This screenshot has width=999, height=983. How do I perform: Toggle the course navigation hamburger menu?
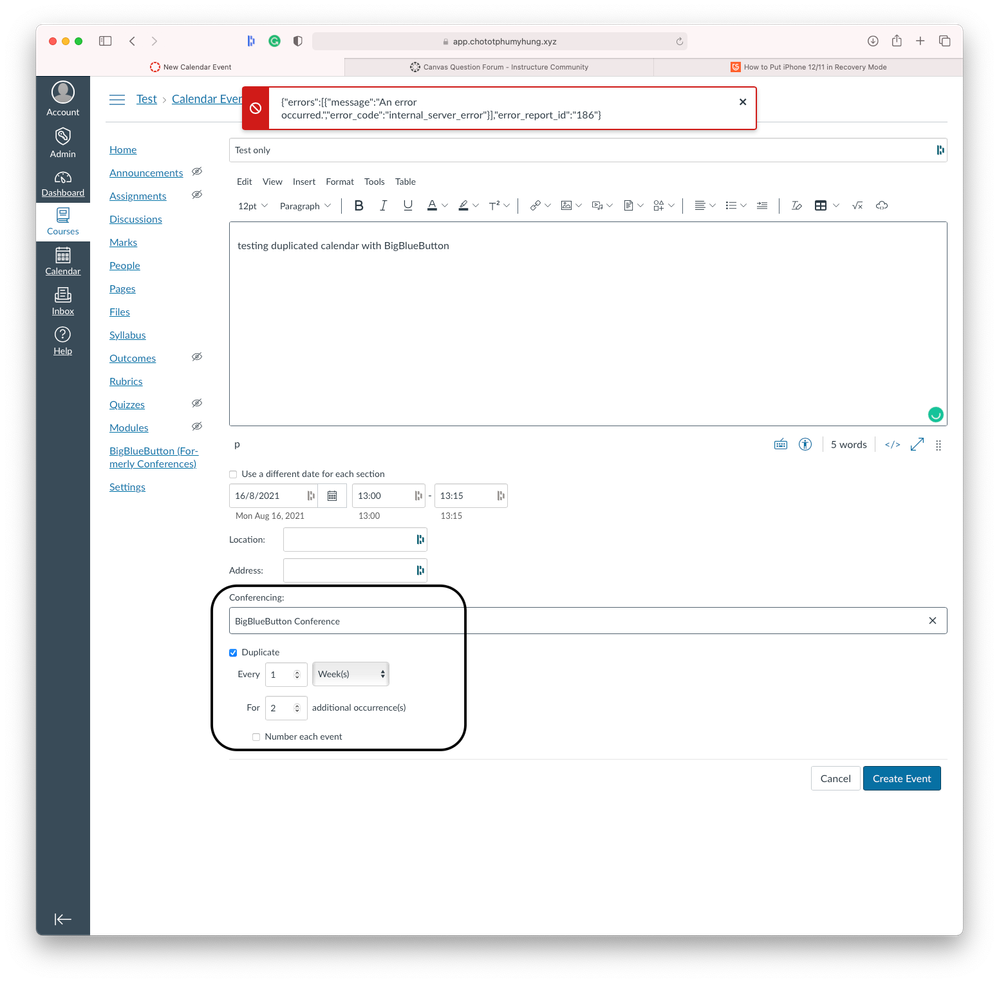pos(117,99)
